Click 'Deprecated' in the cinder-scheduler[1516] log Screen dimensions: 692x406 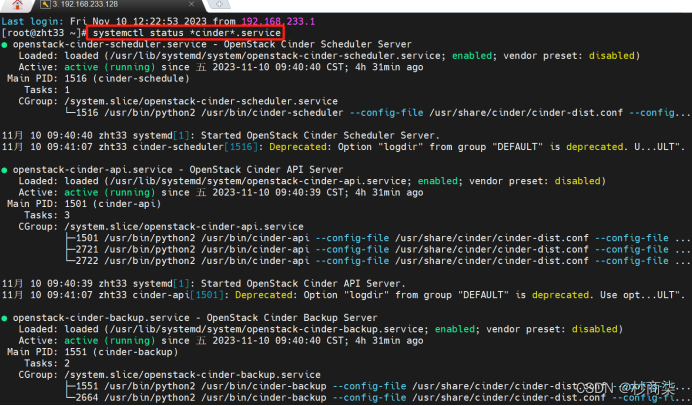pyautogui.click(x=298, y=147)
